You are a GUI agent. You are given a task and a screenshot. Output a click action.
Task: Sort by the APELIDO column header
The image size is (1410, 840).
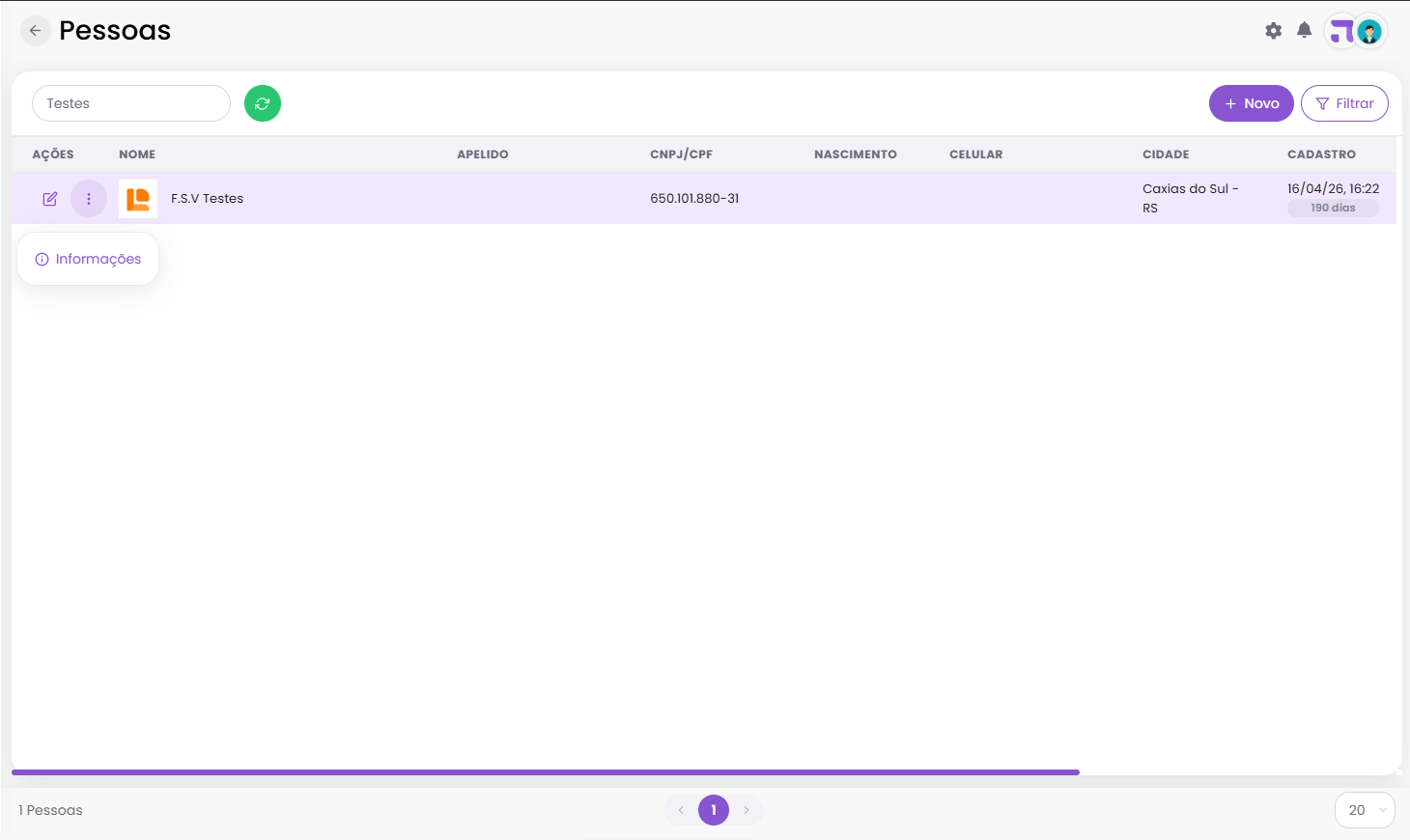click(483, 154)
